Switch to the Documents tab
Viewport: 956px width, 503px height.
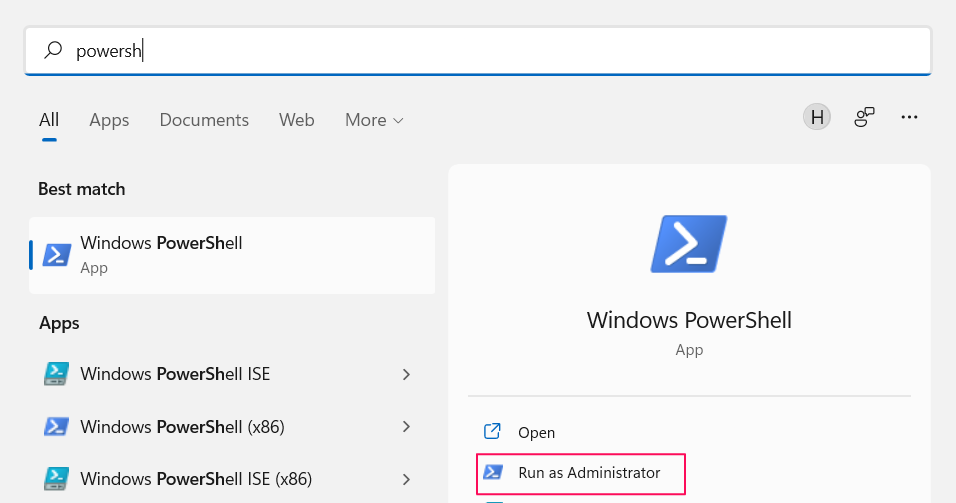[x=204, y=120]
